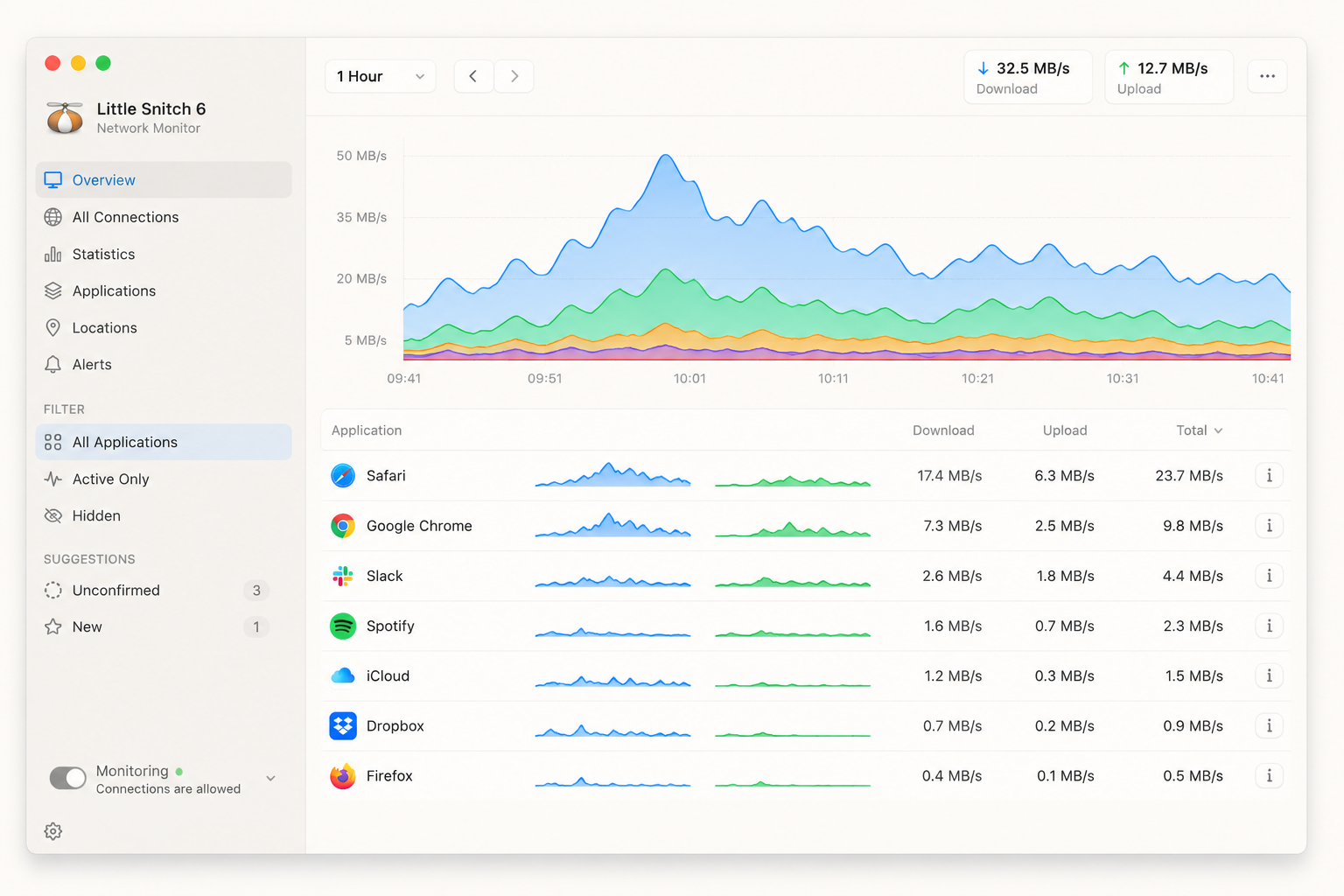
Task: Click the iCloud cloud icon
Action: [343, 675]
